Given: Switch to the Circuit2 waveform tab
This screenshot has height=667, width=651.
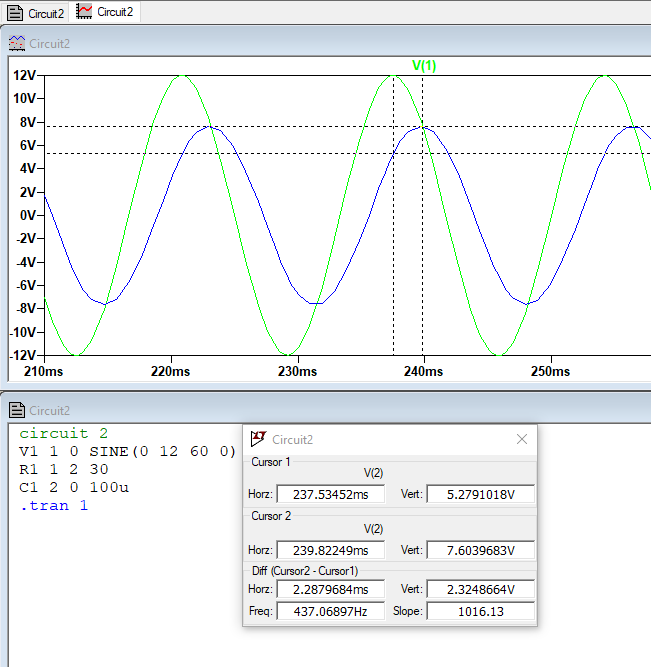Looking at the screenshot, I should (106, 12).
